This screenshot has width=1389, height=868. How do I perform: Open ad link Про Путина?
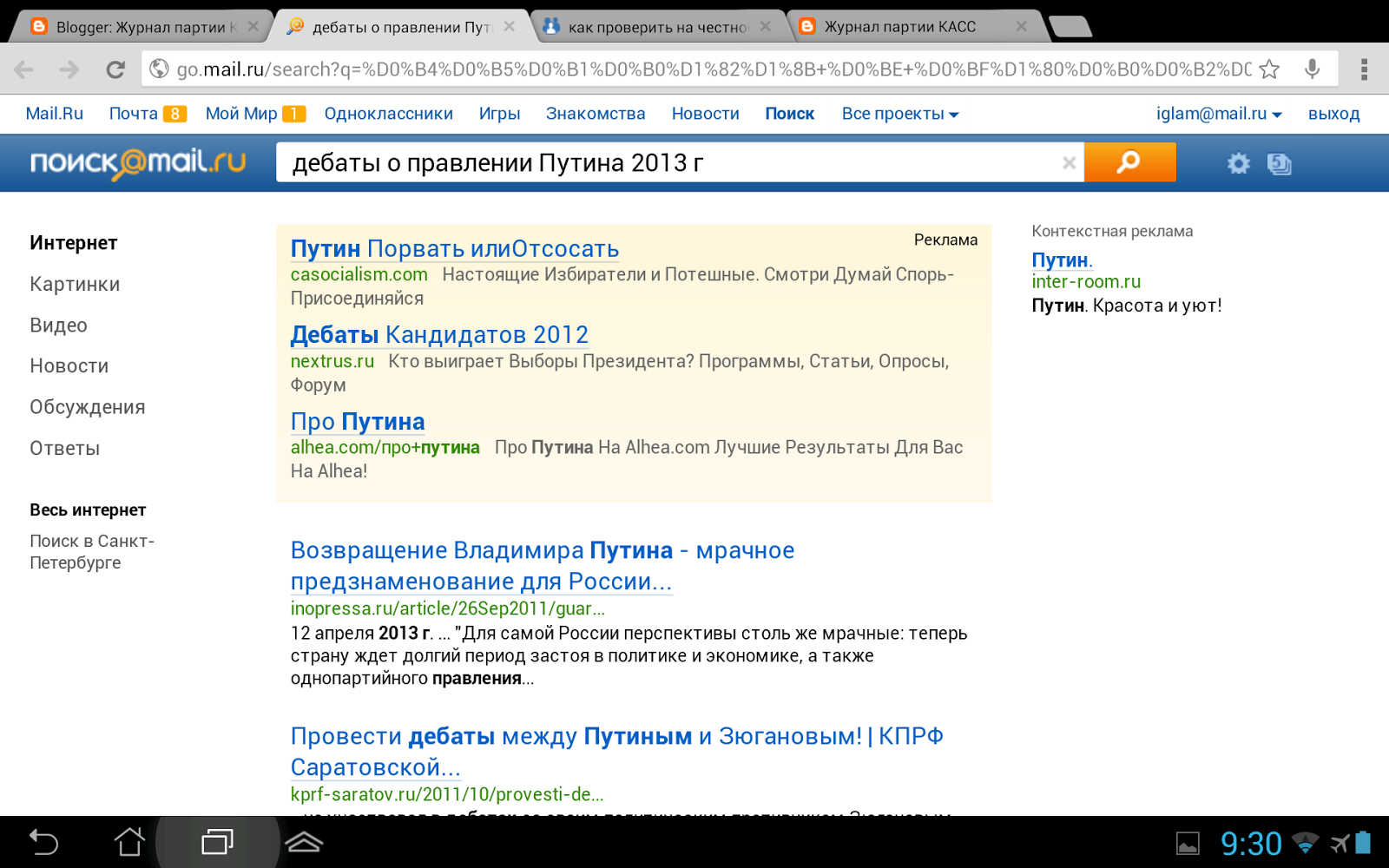[x=358, y=422]
